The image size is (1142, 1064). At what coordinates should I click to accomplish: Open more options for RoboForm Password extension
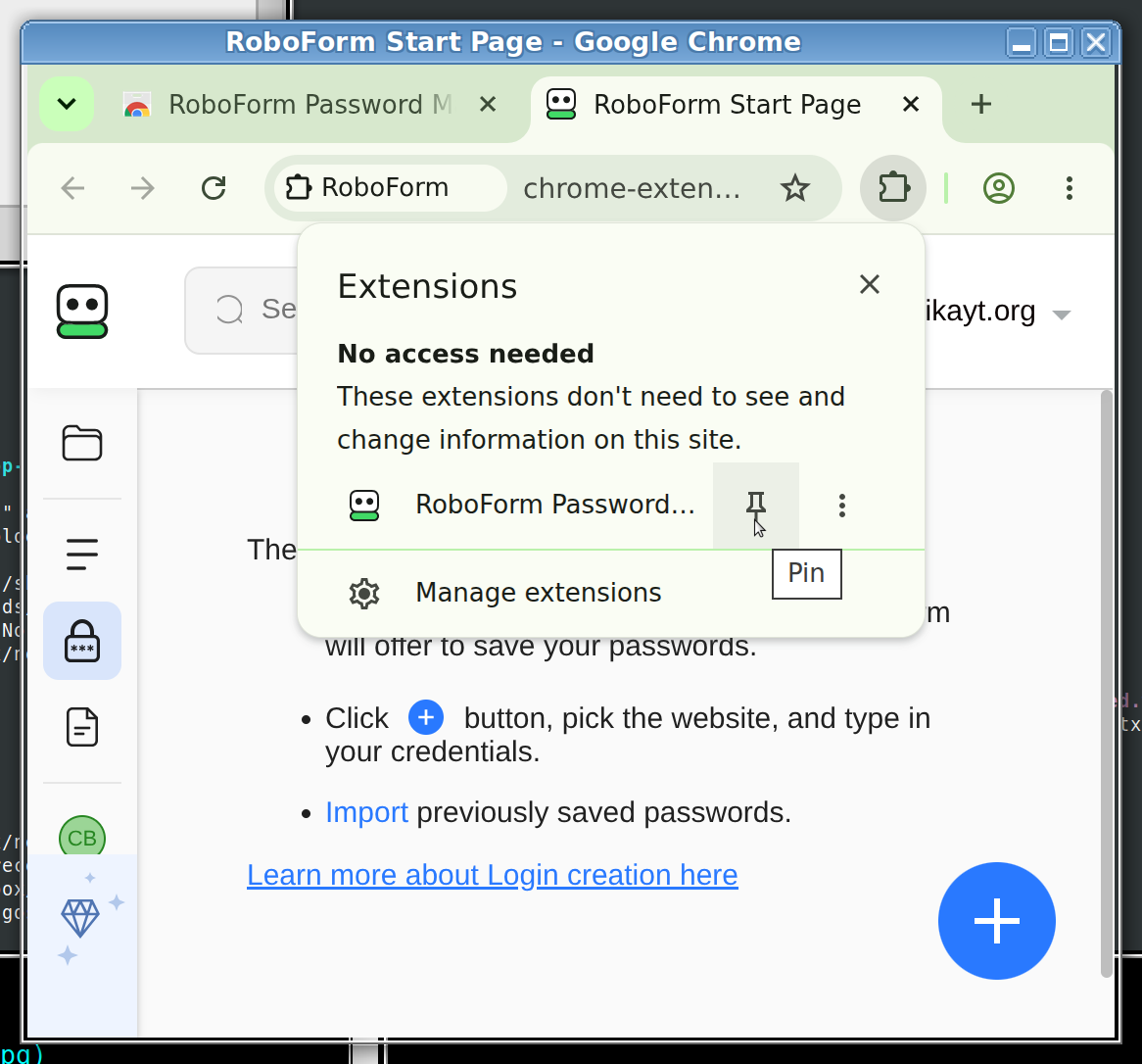pyautogui.click(x=842, y=506)
